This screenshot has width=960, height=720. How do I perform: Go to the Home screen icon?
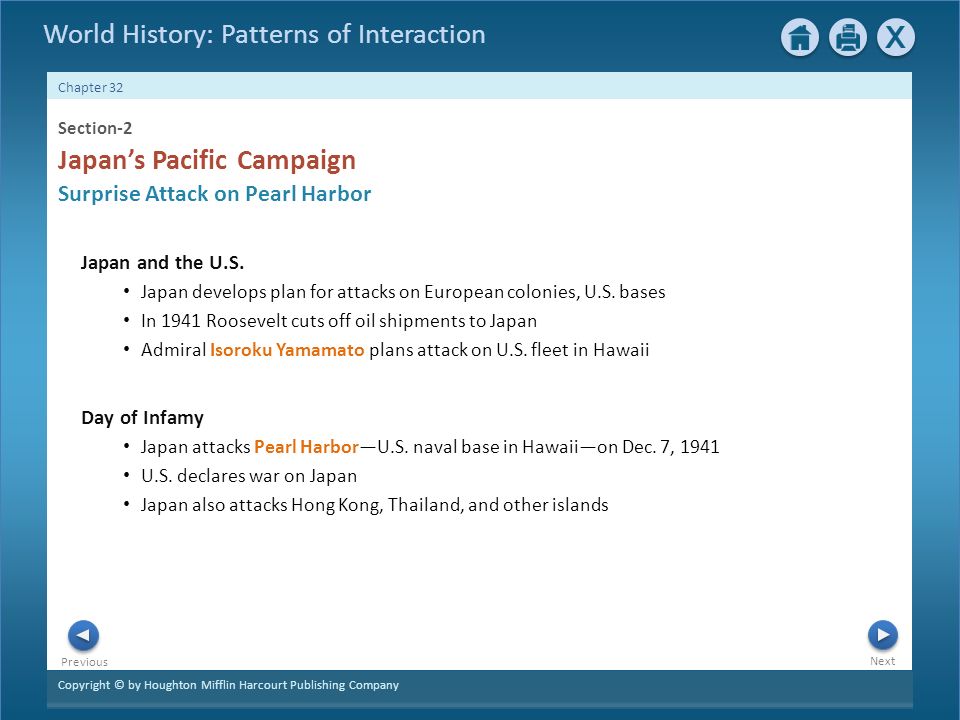pyautogui.click(x=800, y=38)
